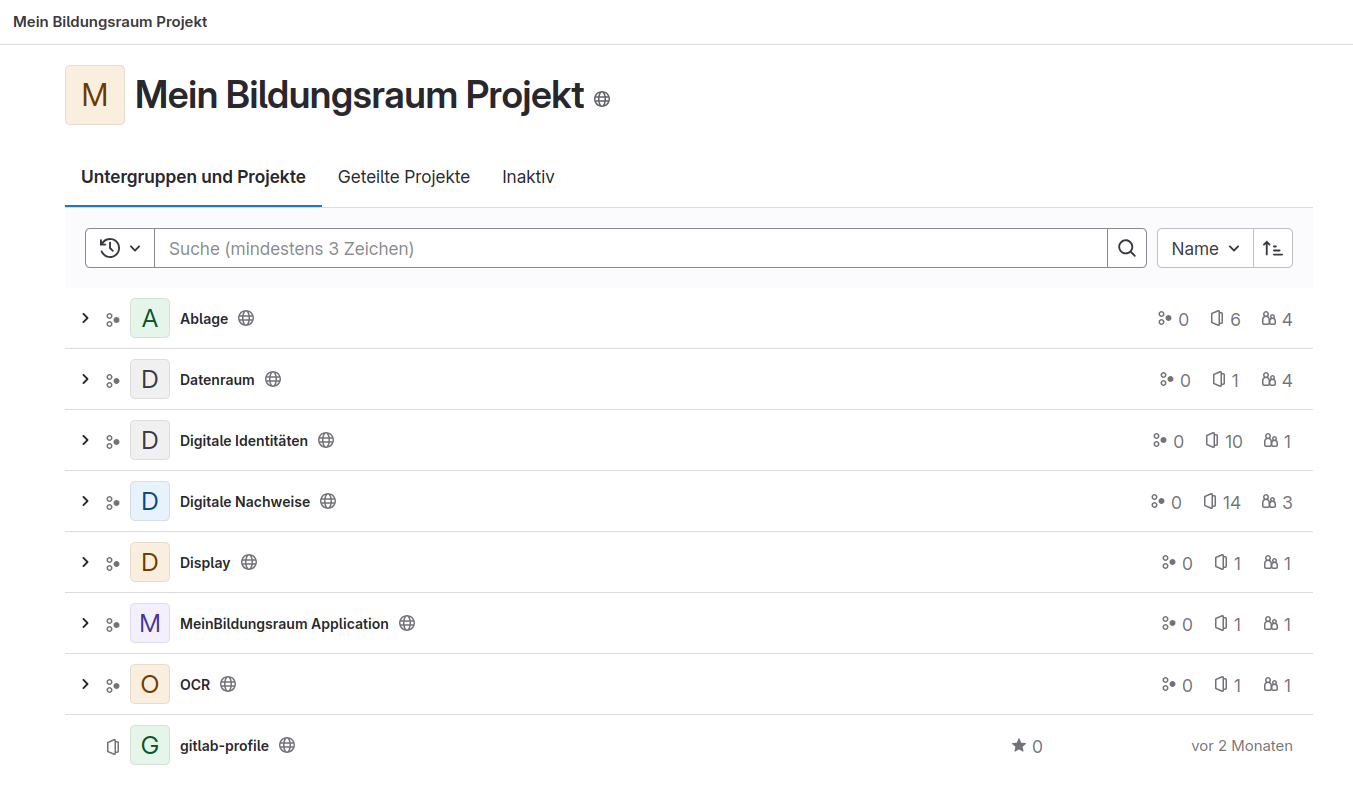Click globe icon beside Digitale Nachweise
This screenshot has height=791, width=1353.
click(x=328, y=501)
